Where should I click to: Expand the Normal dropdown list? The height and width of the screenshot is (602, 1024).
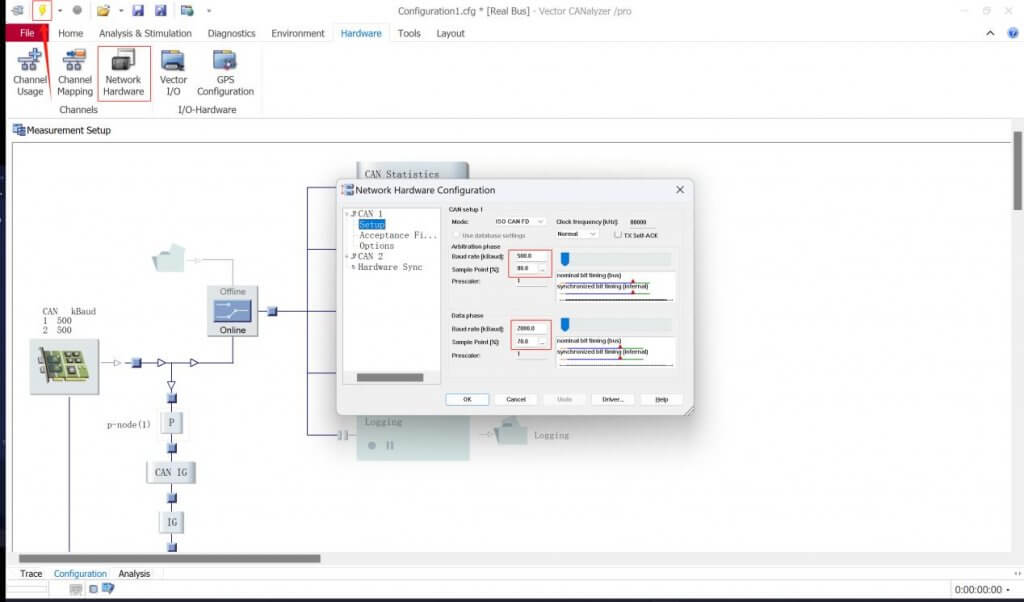coord(577,234)
